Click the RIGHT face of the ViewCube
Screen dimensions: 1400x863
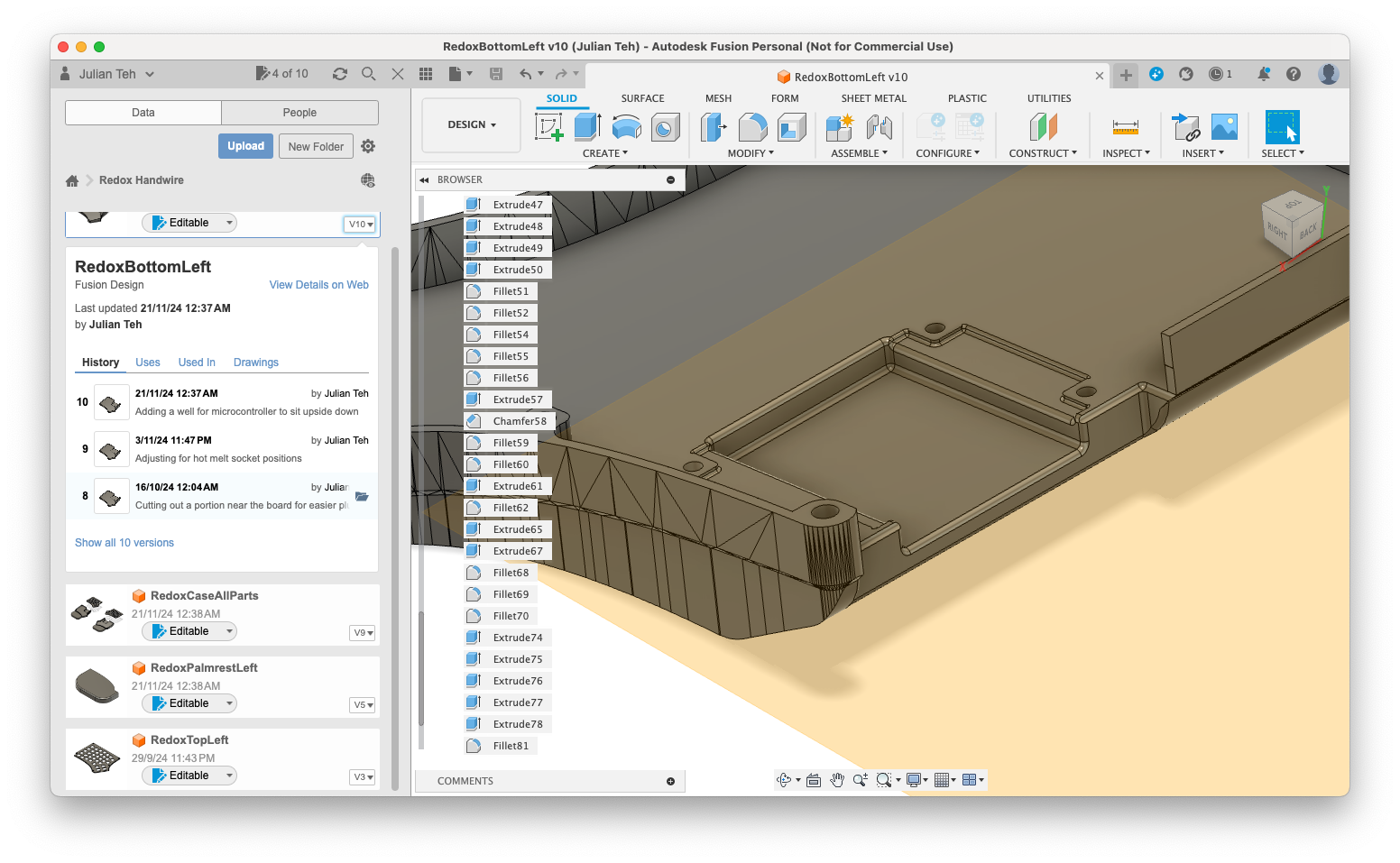pos(1280,230)
